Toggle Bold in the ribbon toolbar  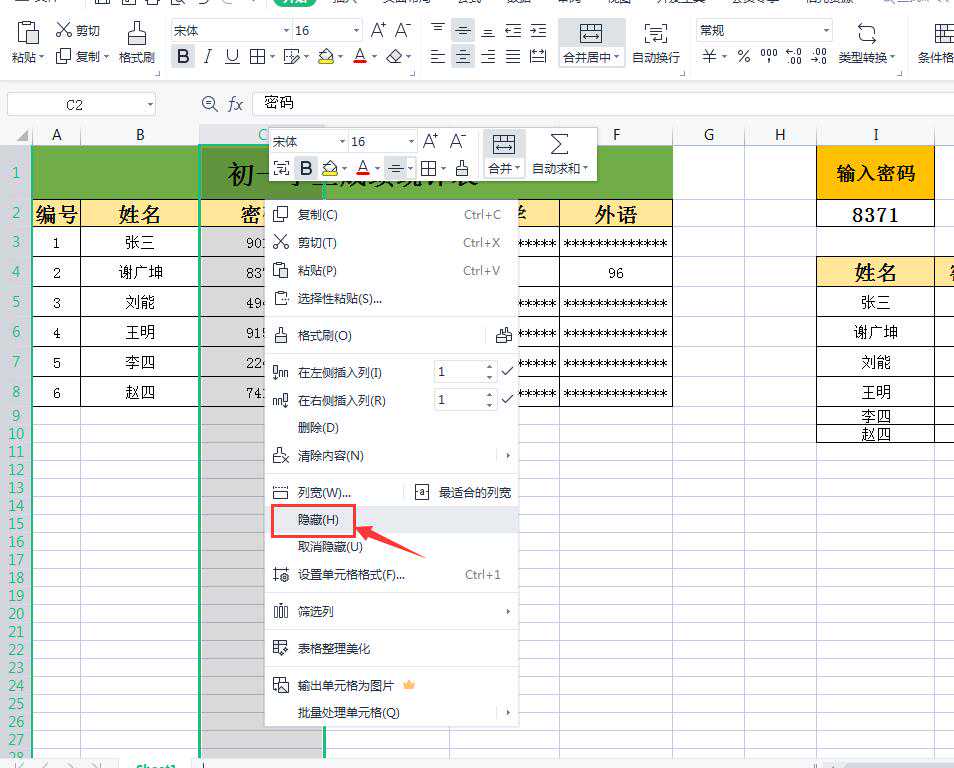[x=183, y=57]
